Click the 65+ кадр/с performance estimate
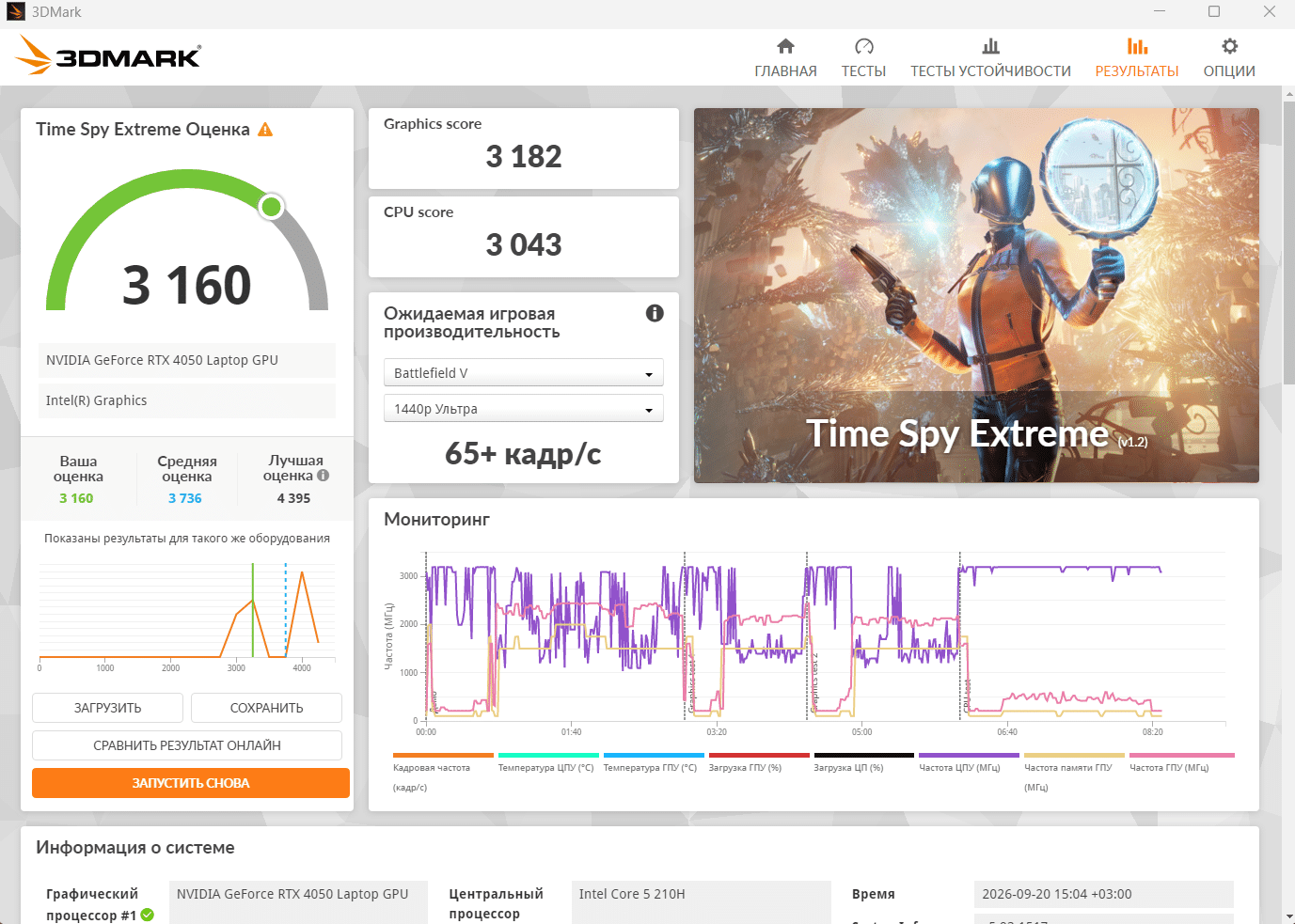The width and height of the screenshot is (1295, 924). pos(523,454)
